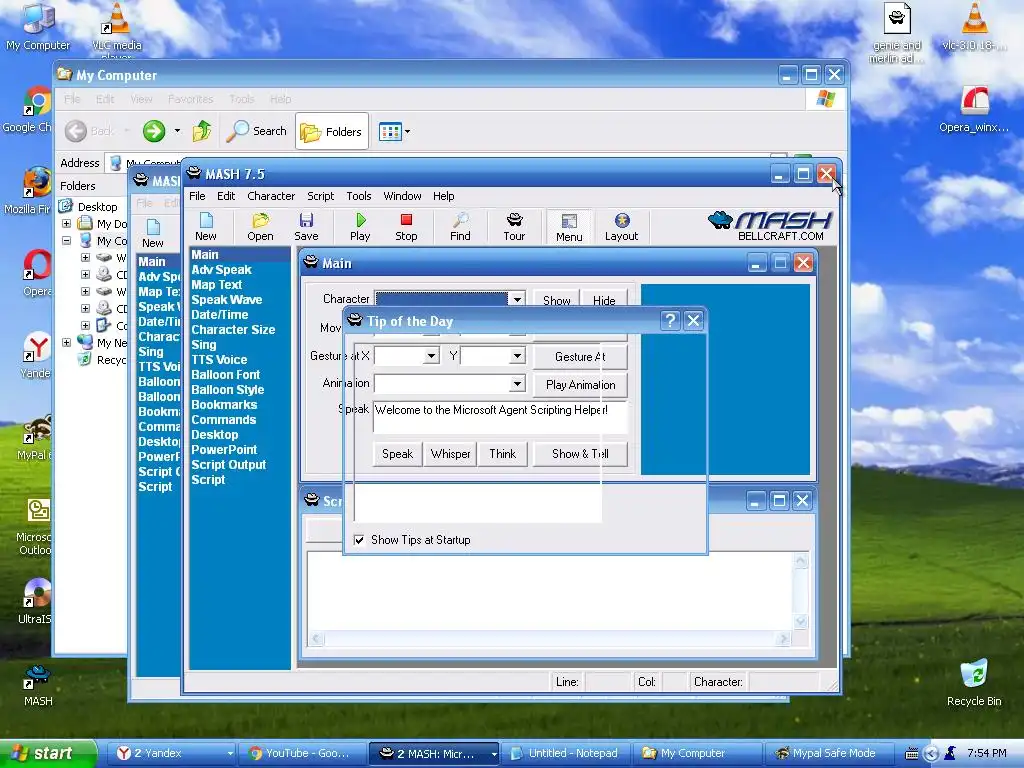Launch the Tour from the MASH toolbar

[x=514, y=227]
